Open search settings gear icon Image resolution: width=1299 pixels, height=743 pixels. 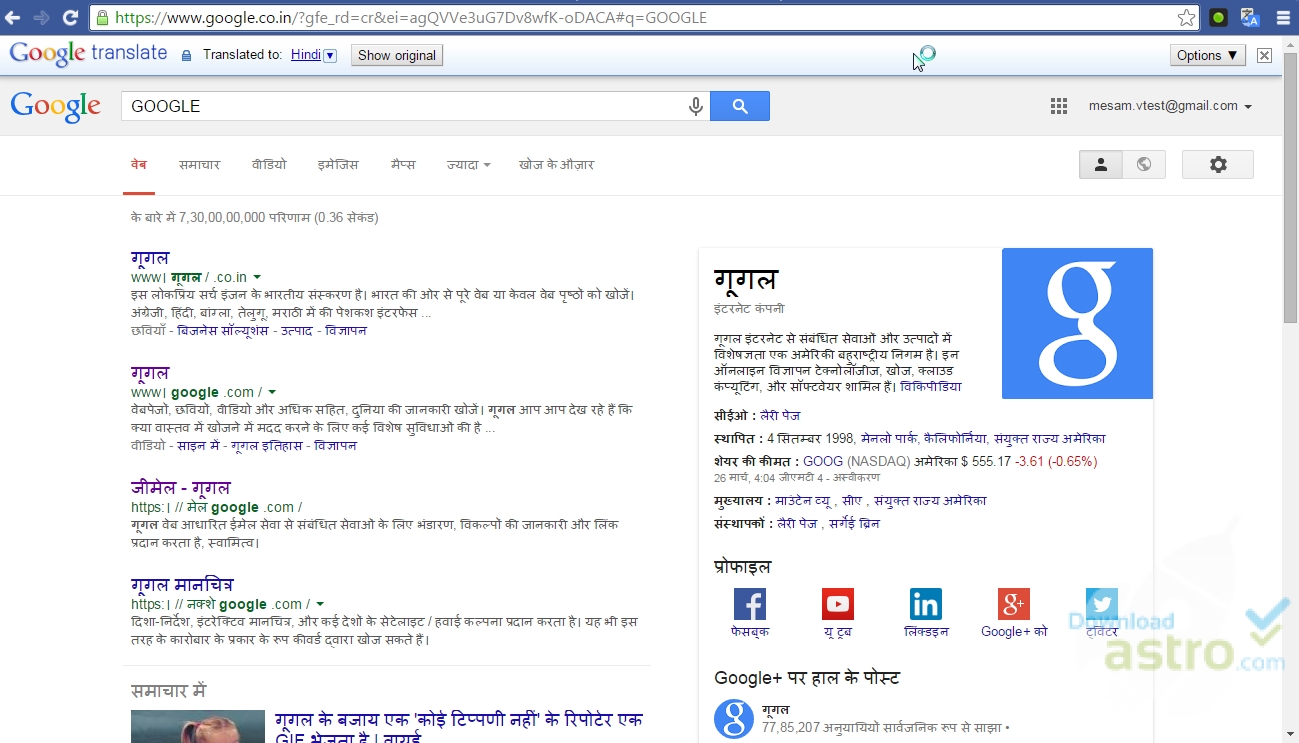[1218, 165]
